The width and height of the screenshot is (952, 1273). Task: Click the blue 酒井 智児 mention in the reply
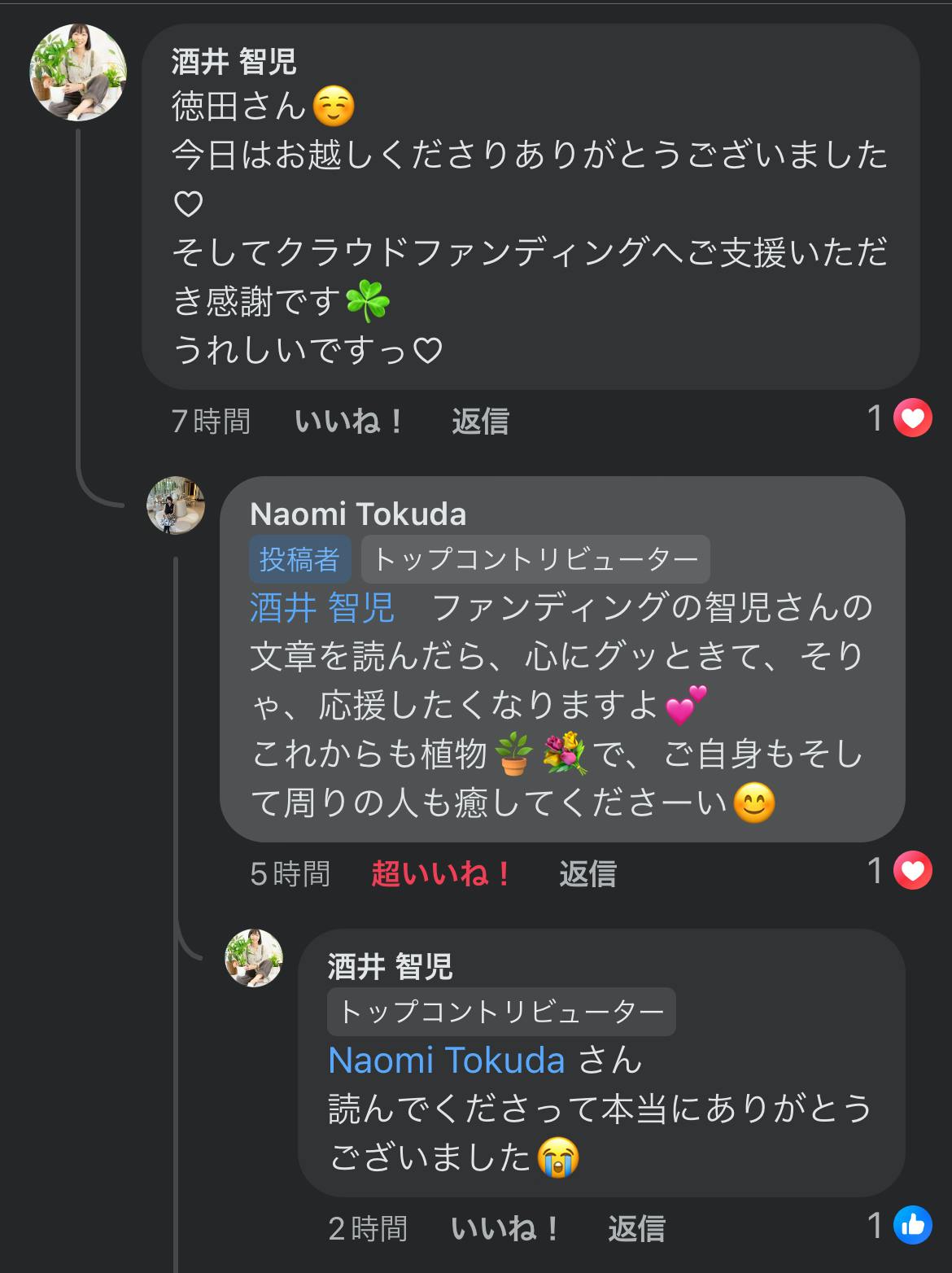[322, 608]
